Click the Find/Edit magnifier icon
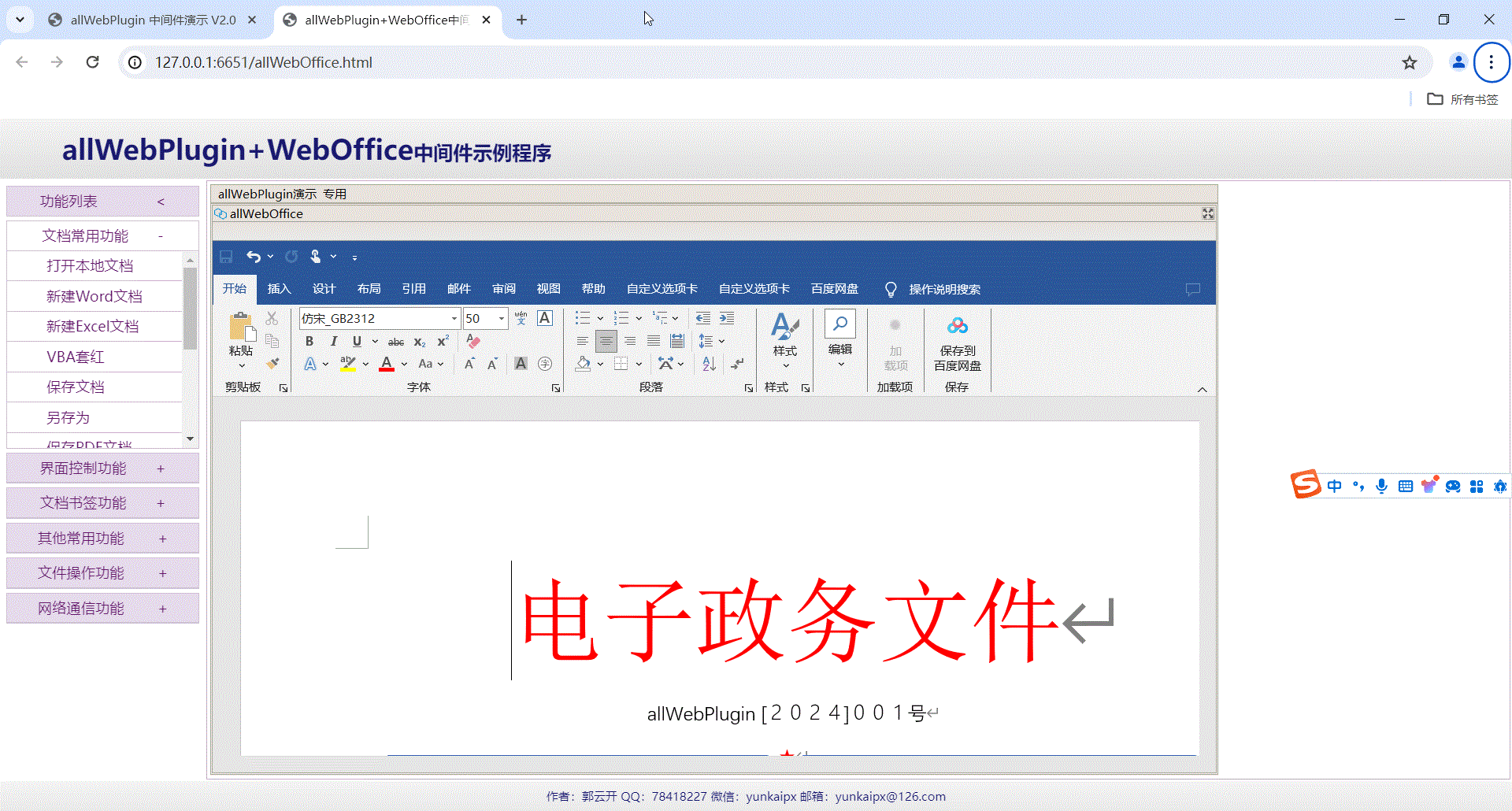1512x811 pixels. [840, 324]
